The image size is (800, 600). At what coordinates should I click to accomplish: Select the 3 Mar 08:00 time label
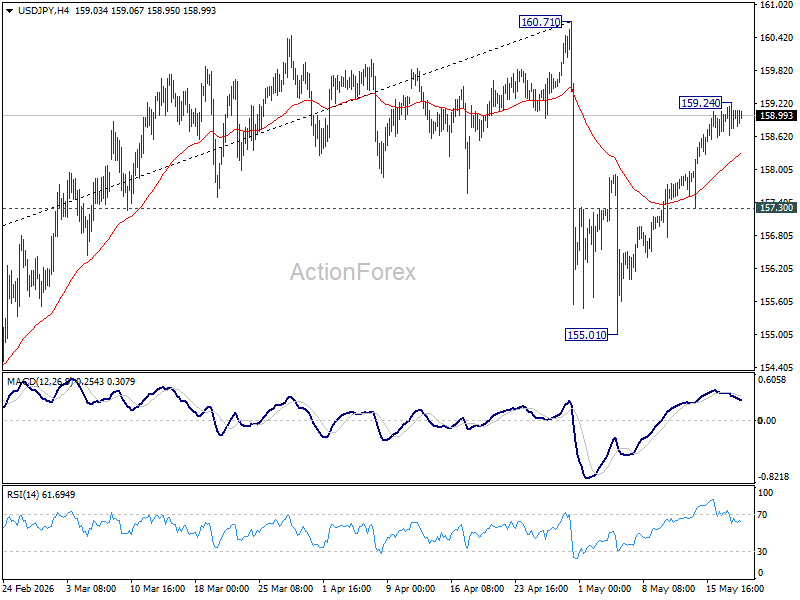(91, 589)
